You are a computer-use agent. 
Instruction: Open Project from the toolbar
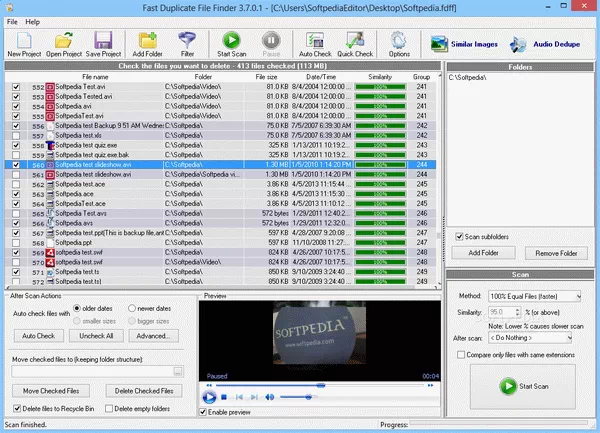64,44
